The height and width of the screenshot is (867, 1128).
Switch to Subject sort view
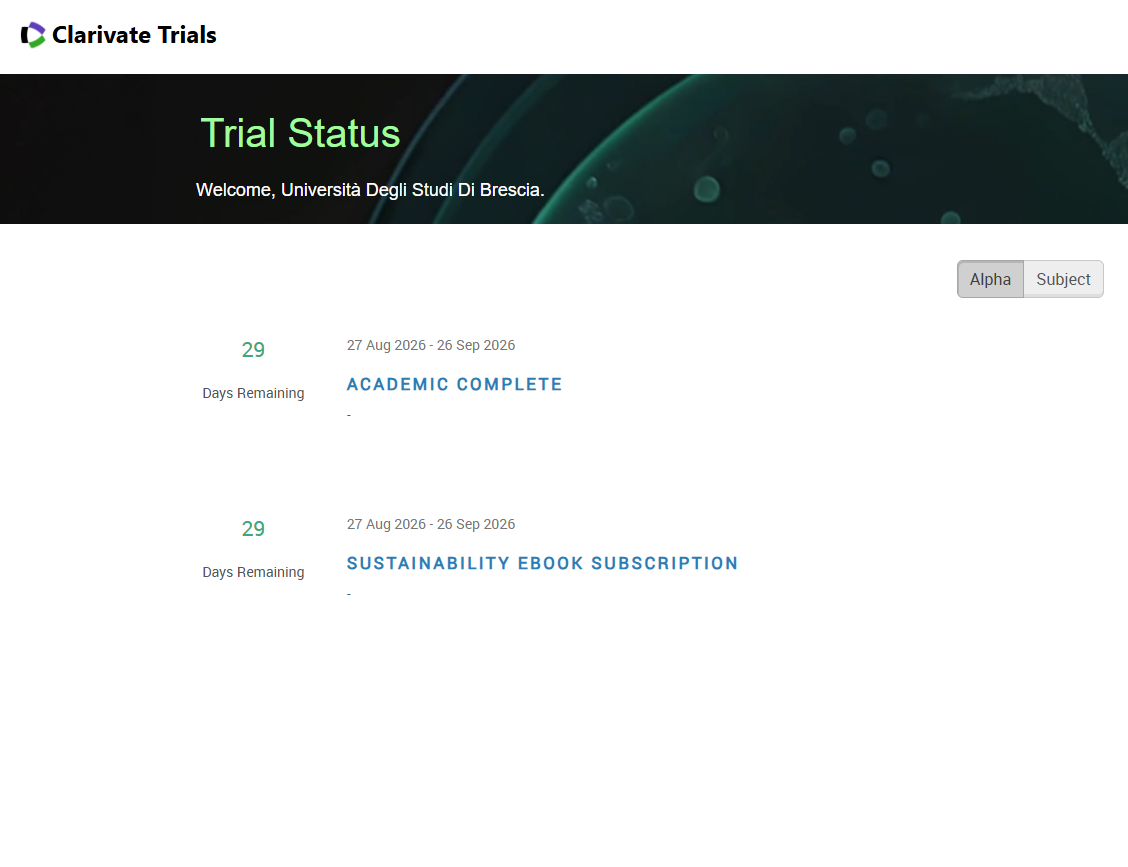1063,279
